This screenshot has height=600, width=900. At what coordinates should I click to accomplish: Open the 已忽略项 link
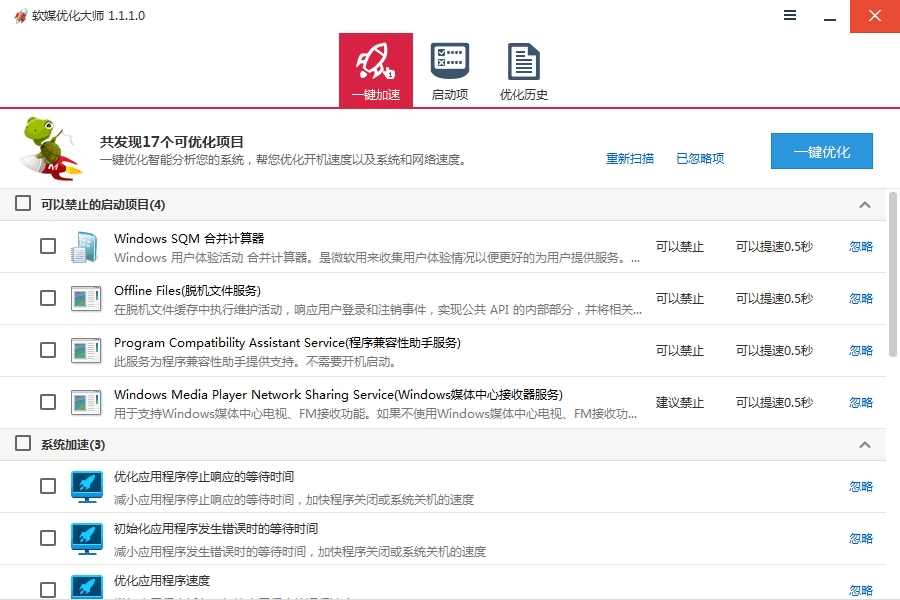(x=700, y=158)
